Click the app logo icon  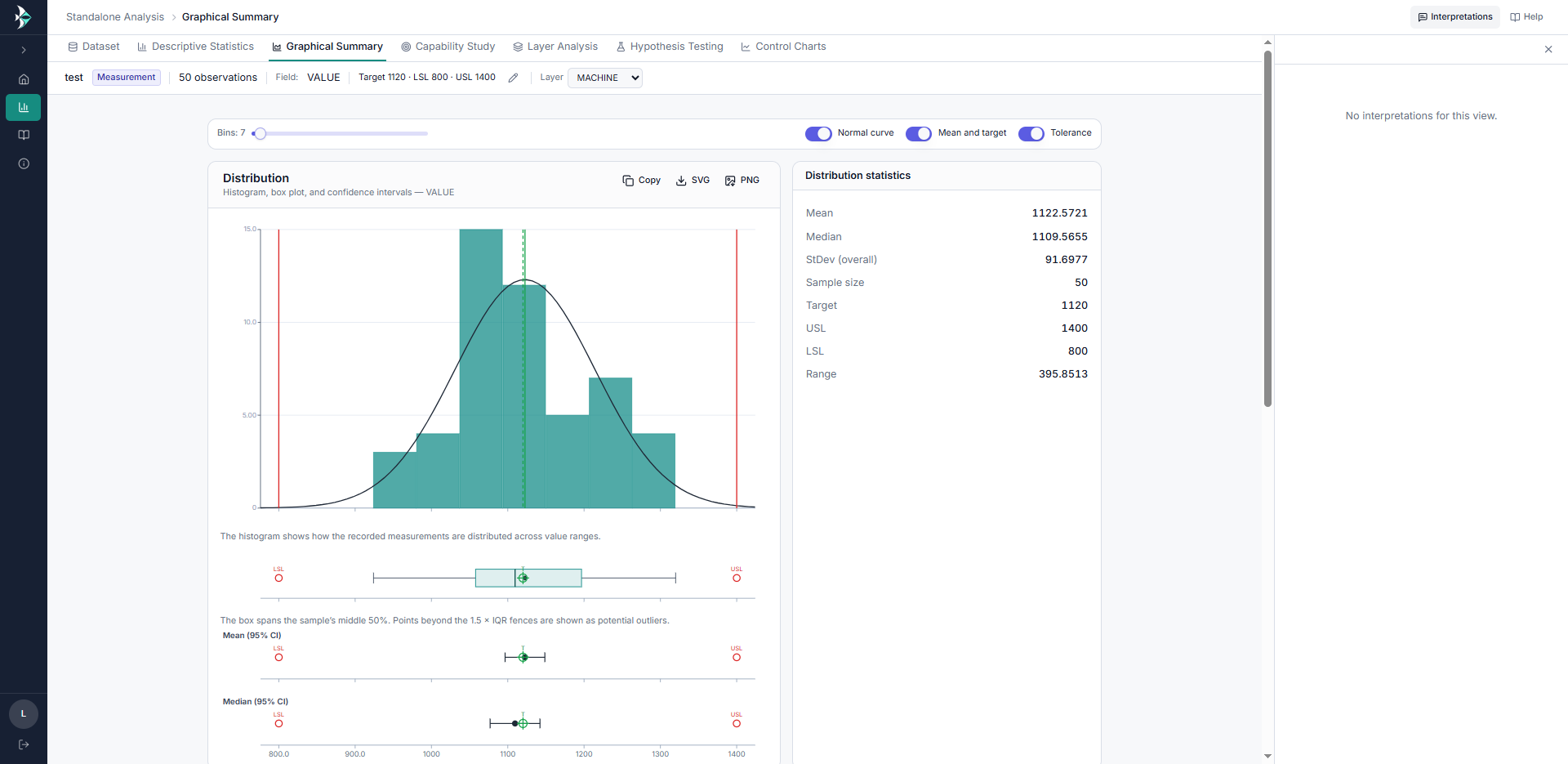click(23, 16)
